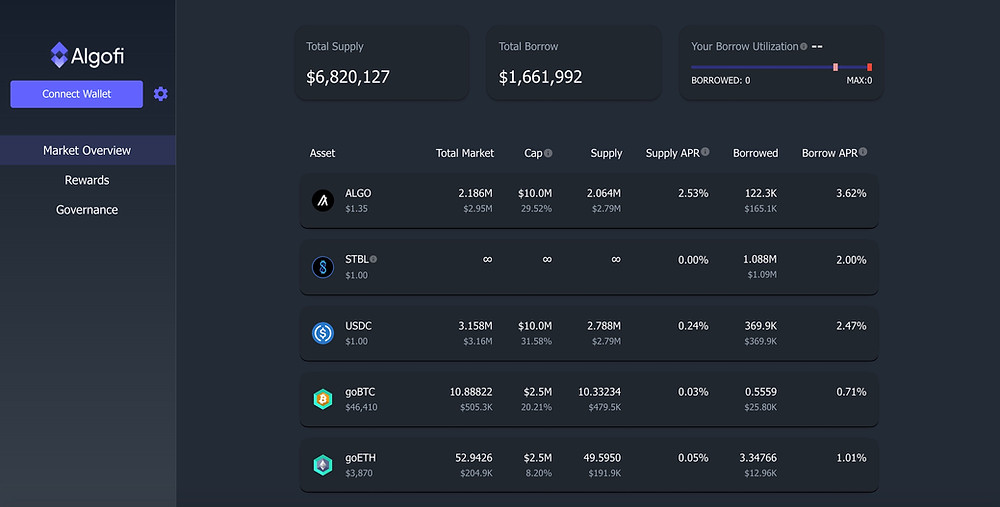Click ALGO cap utilization 29.52%
Screen dimensions: 1000x507
coord(536,209)
